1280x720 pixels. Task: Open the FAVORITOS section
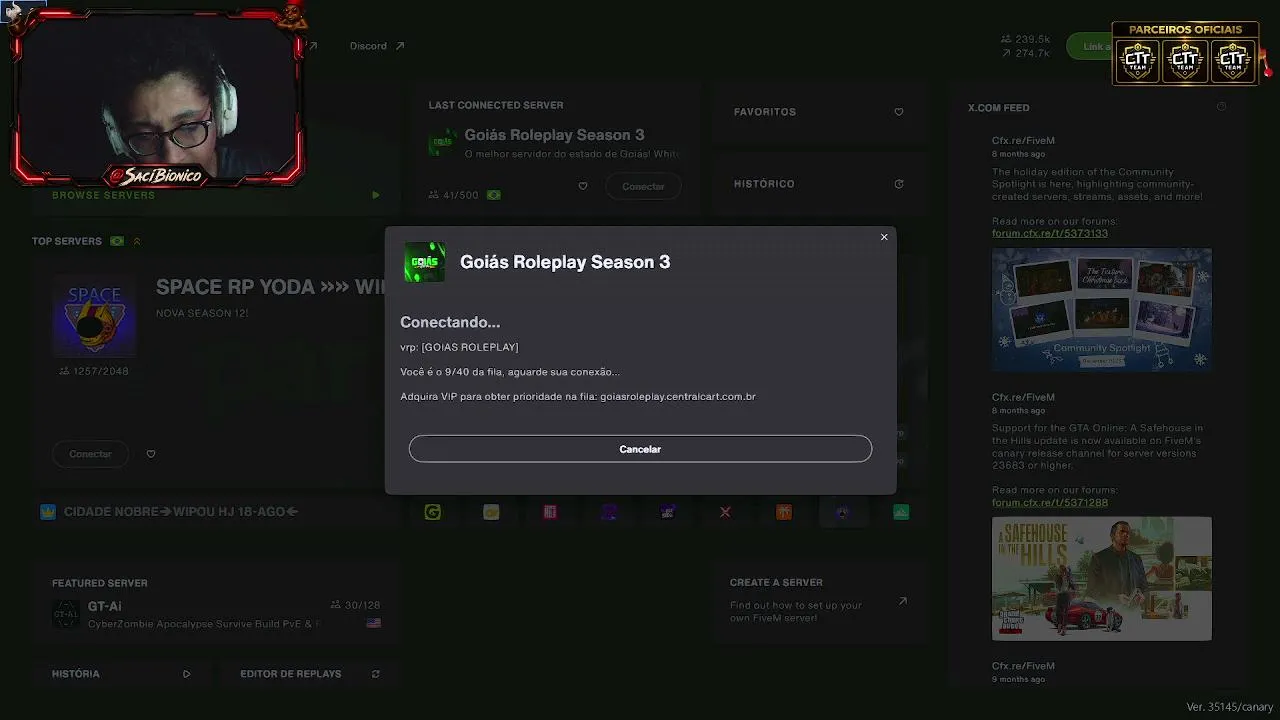(x=819, y=112)
